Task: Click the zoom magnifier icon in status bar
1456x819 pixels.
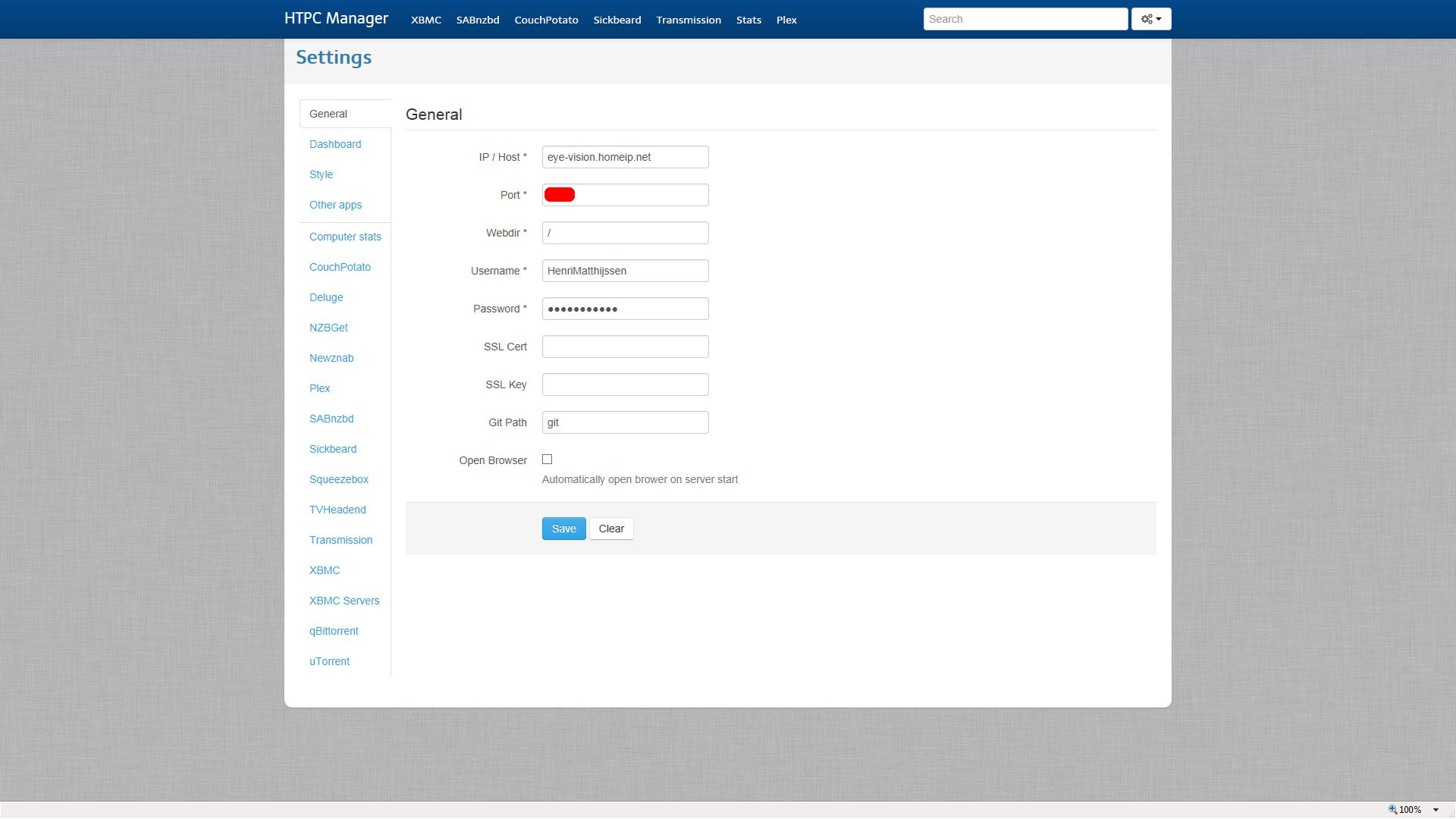Action: (x=1392, y=809)
